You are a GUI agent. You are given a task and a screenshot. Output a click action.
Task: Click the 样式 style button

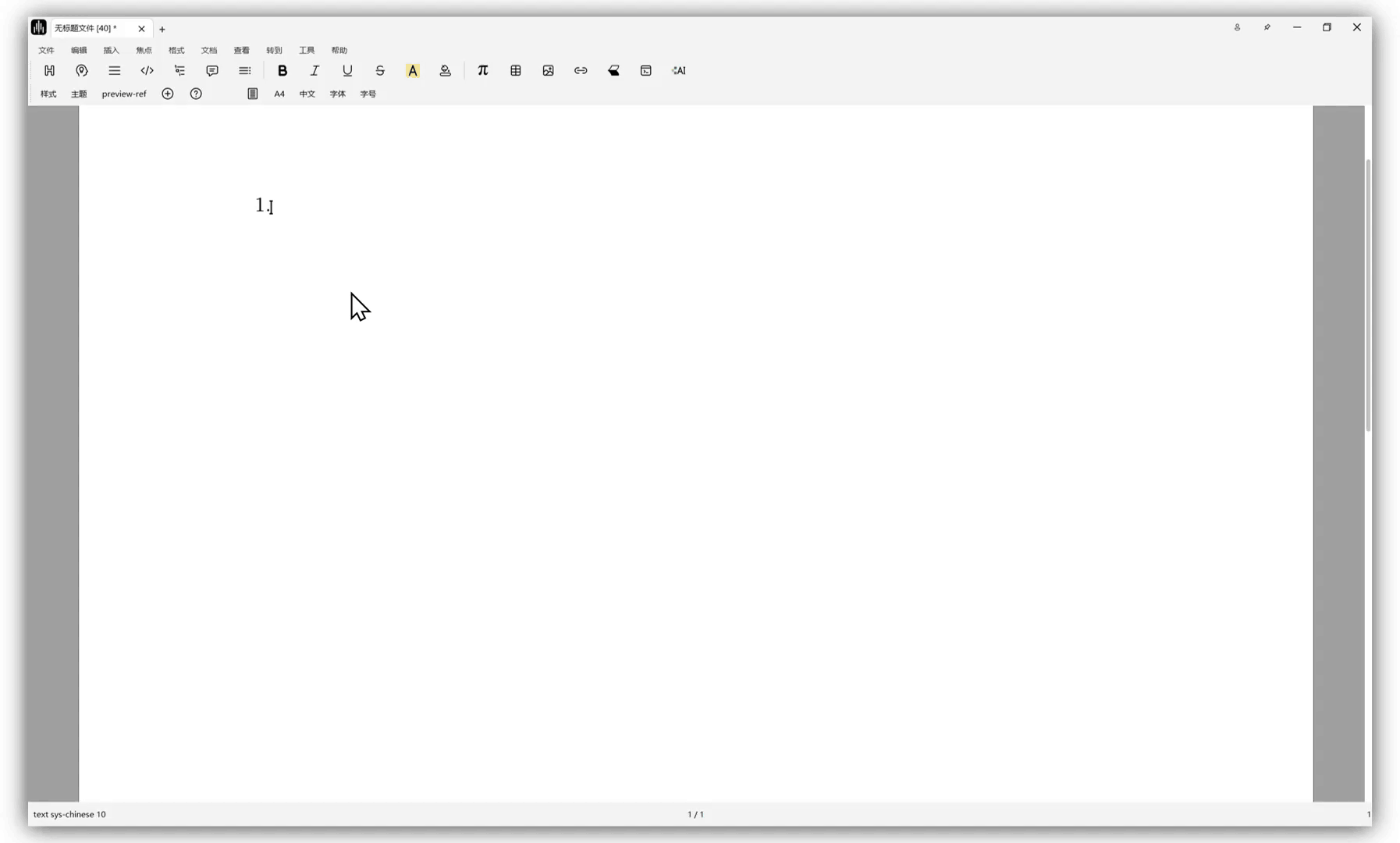click(48, 94)
